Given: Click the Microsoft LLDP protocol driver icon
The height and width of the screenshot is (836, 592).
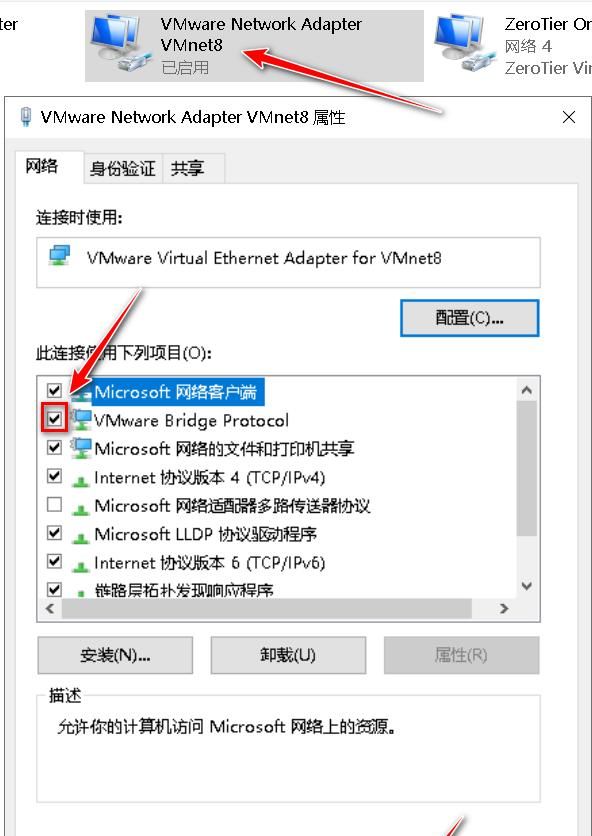Looking at the screenshot, I should [x=81, y=537].
